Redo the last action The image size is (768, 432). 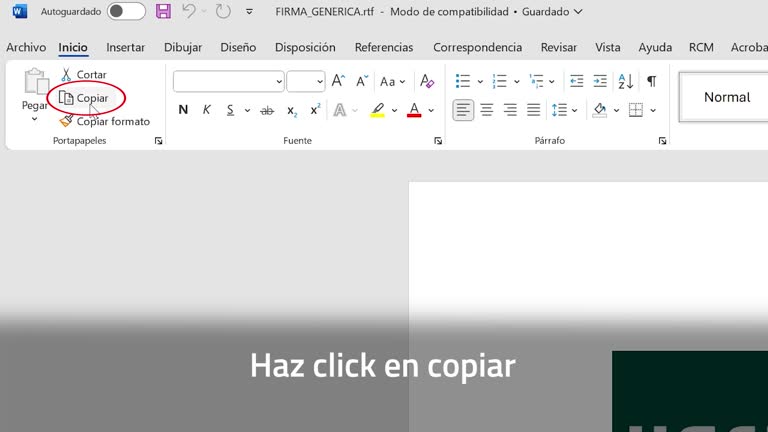(223, 11)
